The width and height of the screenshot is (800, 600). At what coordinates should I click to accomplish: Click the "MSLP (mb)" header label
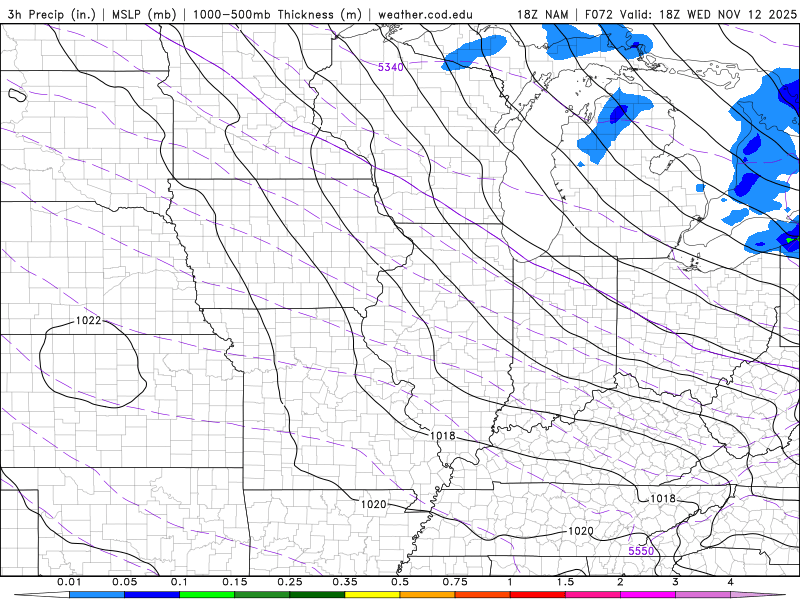pos(144,14)
